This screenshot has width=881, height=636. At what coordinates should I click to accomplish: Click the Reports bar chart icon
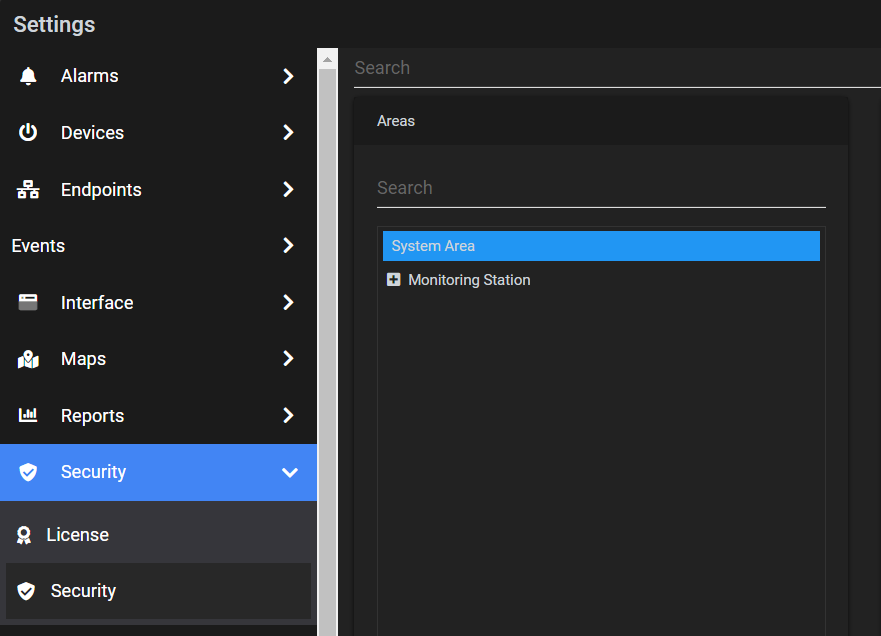pyautogui.click(x=28, y=415)
